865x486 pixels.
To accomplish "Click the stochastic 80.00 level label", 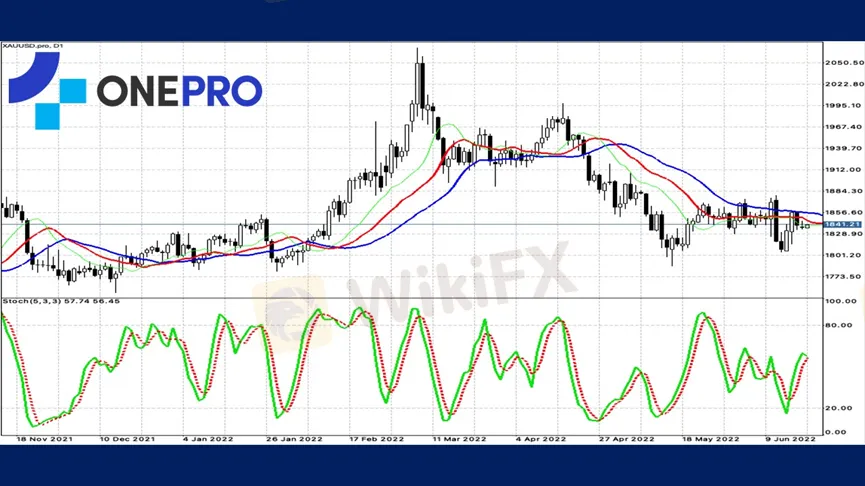I will 840,325.
